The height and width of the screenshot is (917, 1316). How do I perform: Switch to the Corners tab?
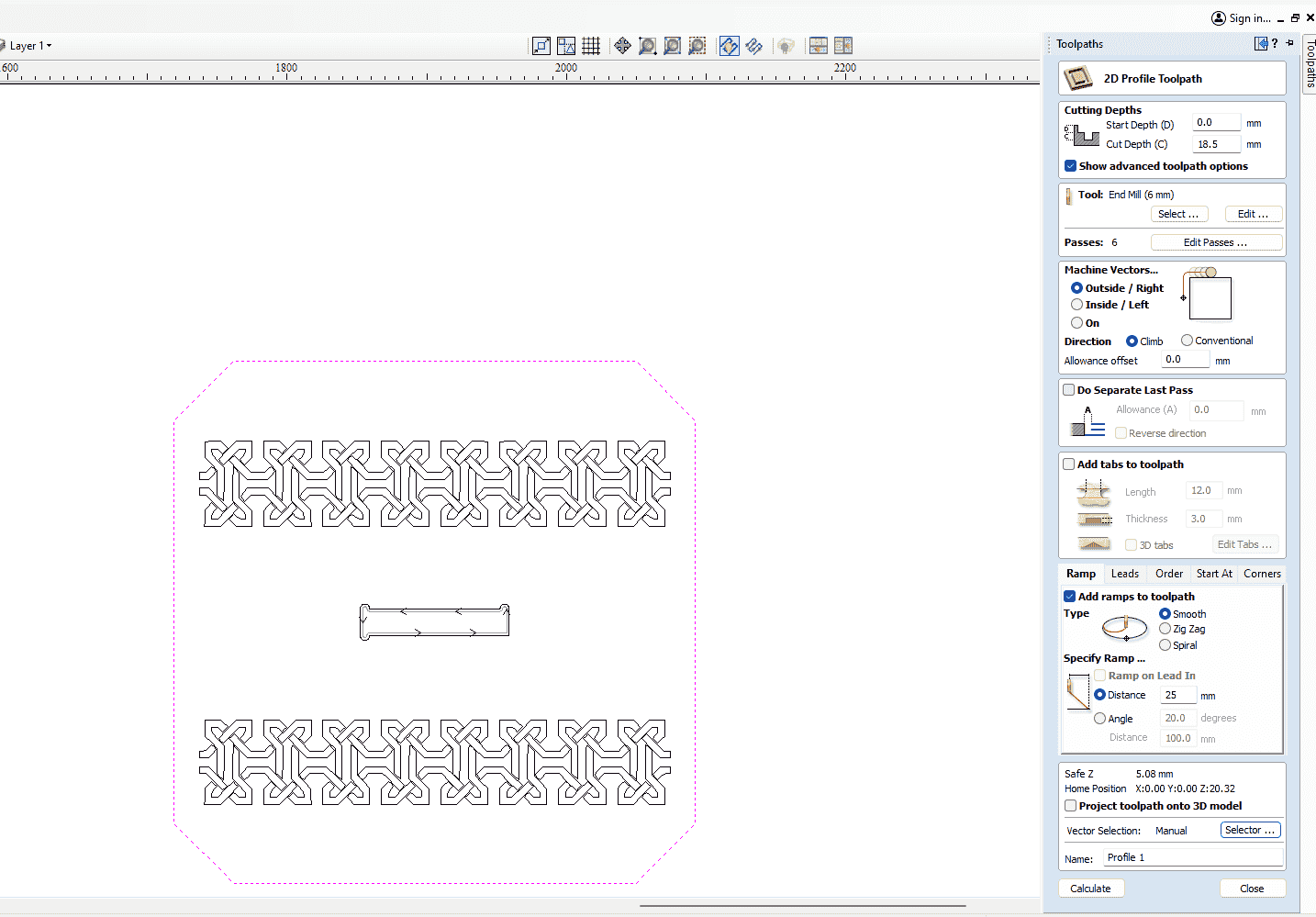[x=1262, y=574]
